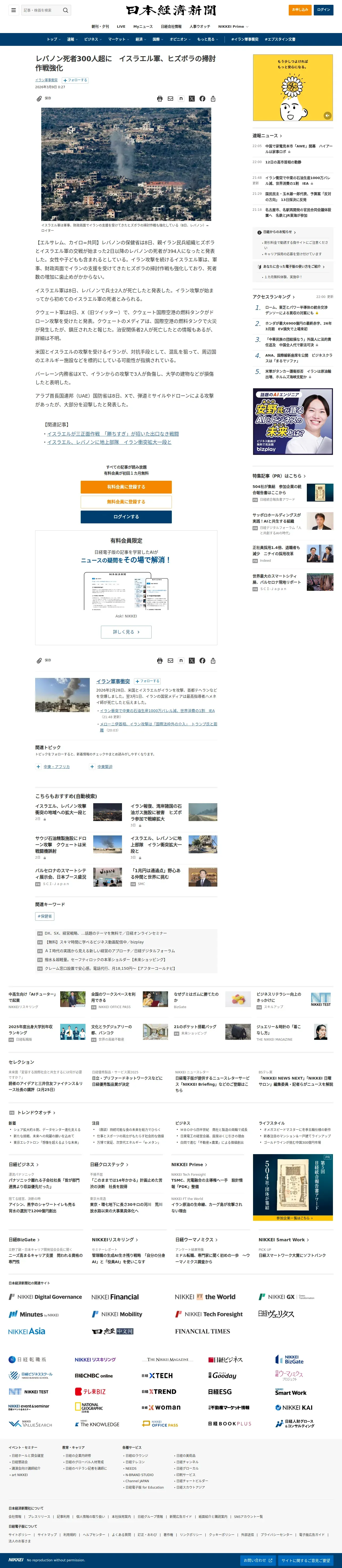Image resolution: width=342 pixels, height=1568 pixels.
Task: Click the Facebook icon below the article body
Action: (x=203, y=660)
